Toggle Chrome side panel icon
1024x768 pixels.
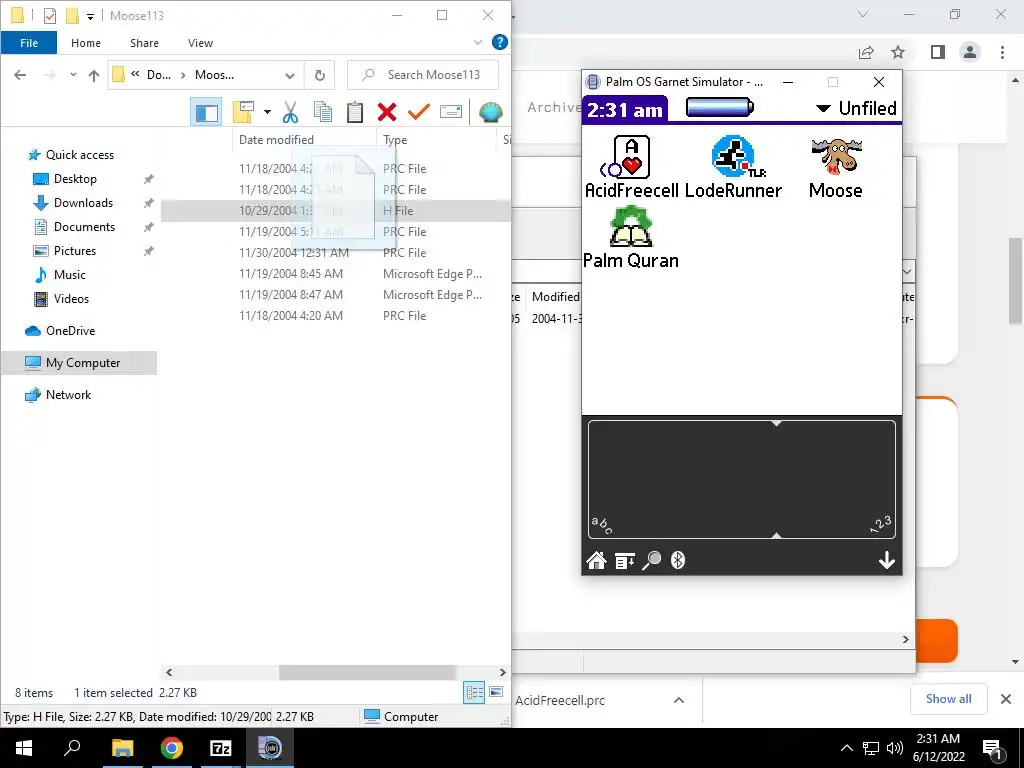click(938, 52)
